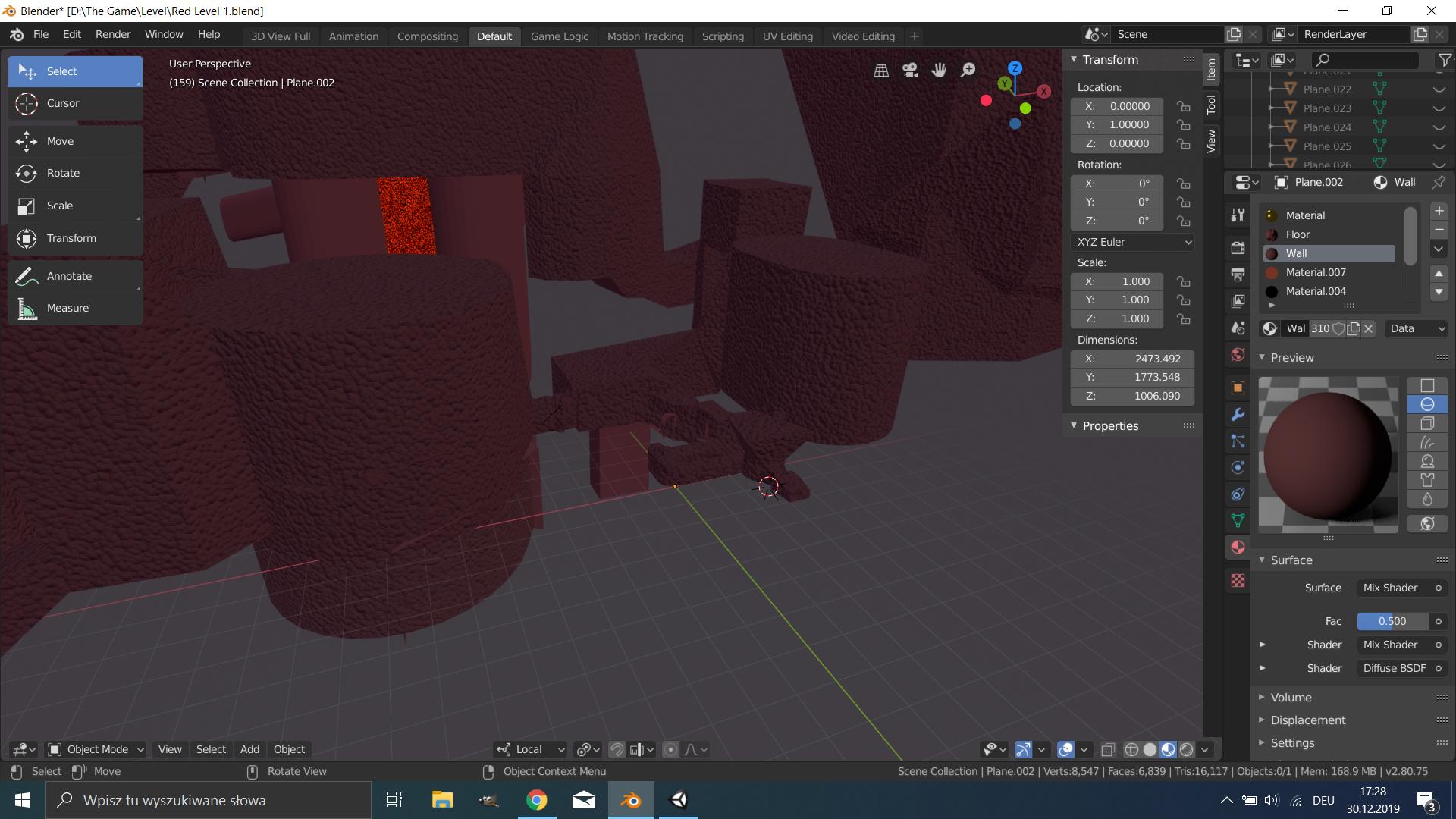Viewport: 1456px width, 819px height.
Task: Click the Add menu in header
Action: pyautogui.click(x=247, y=748)
